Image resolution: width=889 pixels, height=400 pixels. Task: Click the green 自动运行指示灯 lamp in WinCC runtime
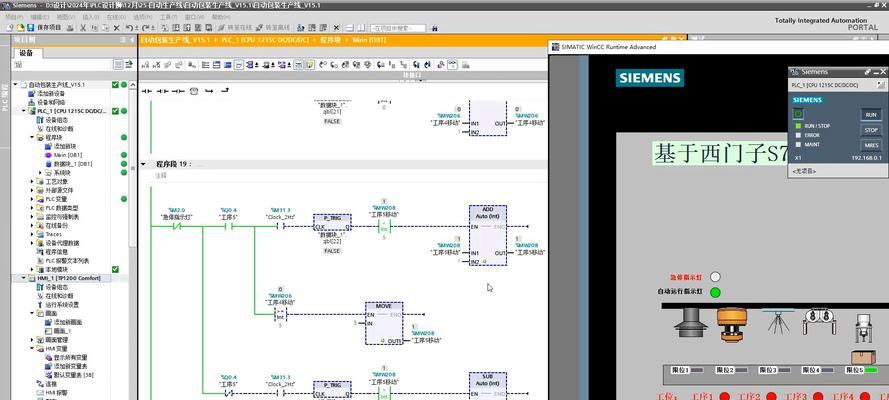716,292
